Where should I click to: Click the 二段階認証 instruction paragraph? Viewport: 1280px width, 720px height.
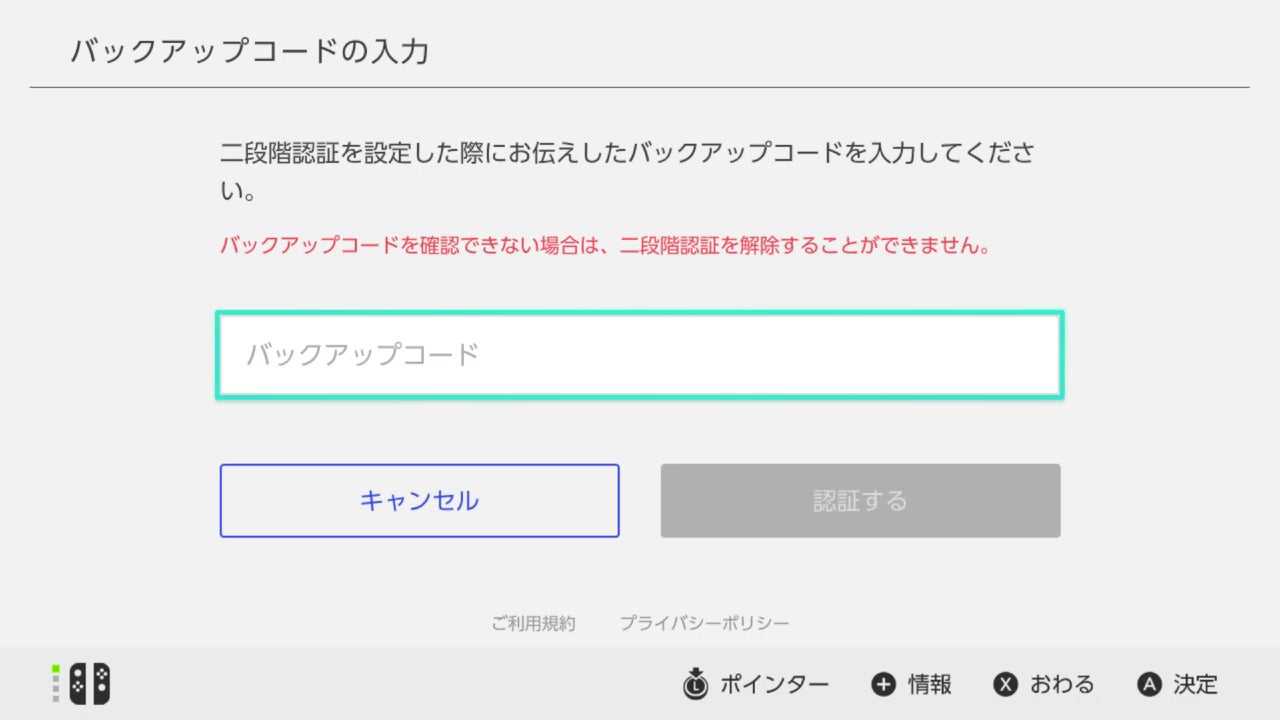tap(627, 171)
